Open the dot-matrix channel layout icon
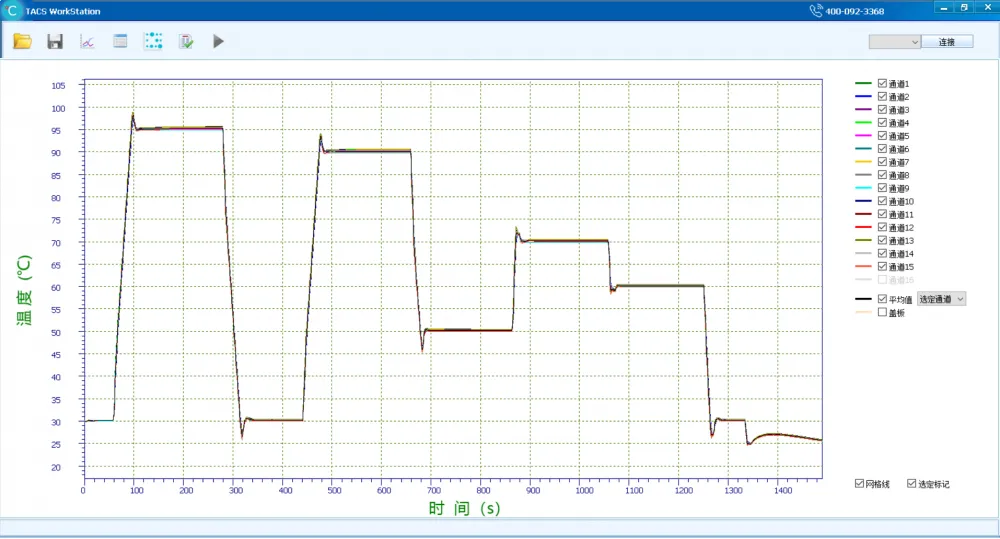This screenshot has height=539, width=1000. click(x=153, y=41)
